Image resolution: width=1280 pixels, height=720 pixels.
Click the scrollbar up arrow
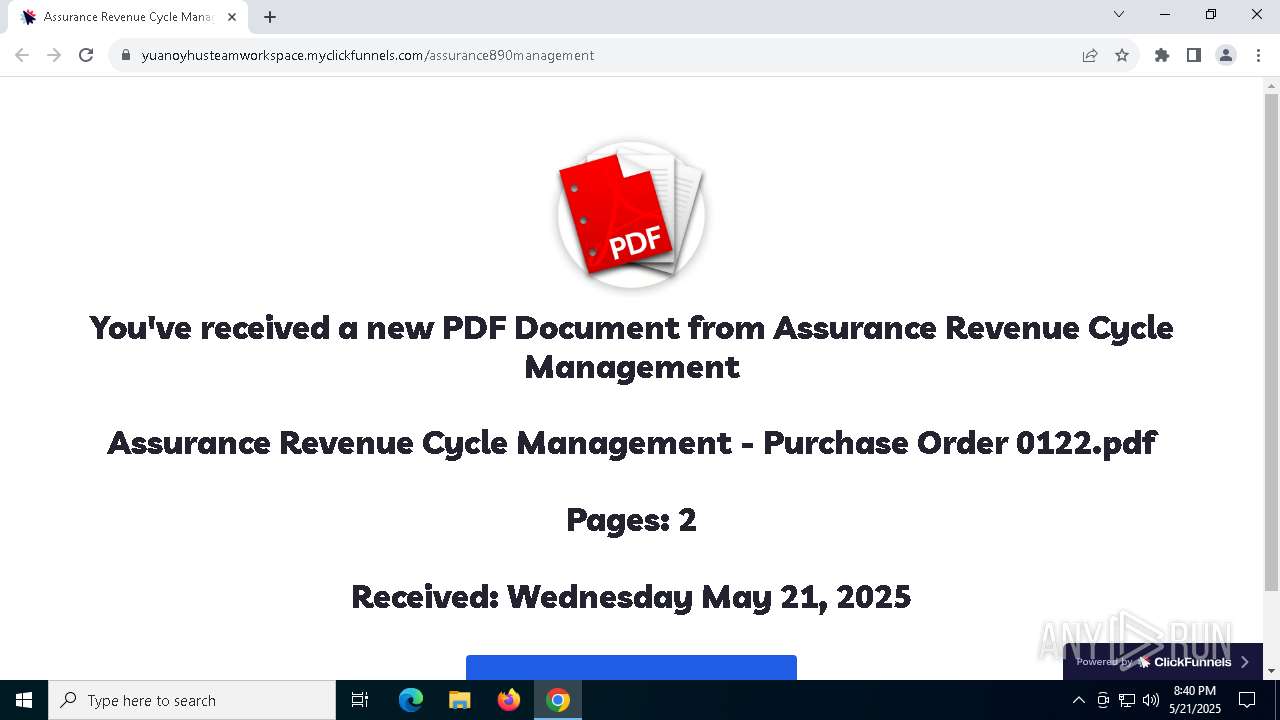point(1271,86)
